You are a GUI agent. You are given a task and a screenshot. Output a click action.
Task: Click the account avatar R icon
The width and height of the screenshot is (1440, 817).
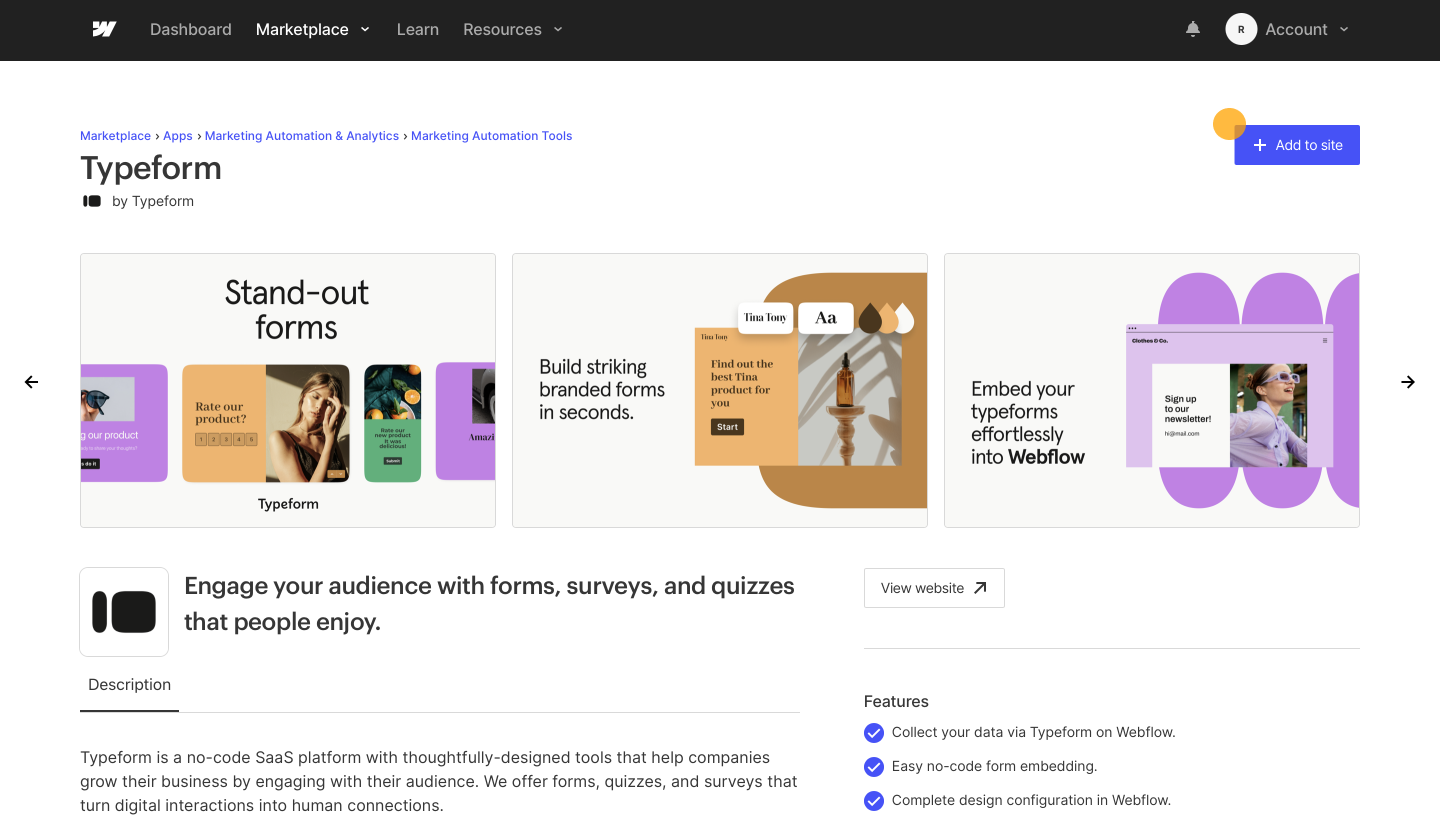pos(1241,29)
